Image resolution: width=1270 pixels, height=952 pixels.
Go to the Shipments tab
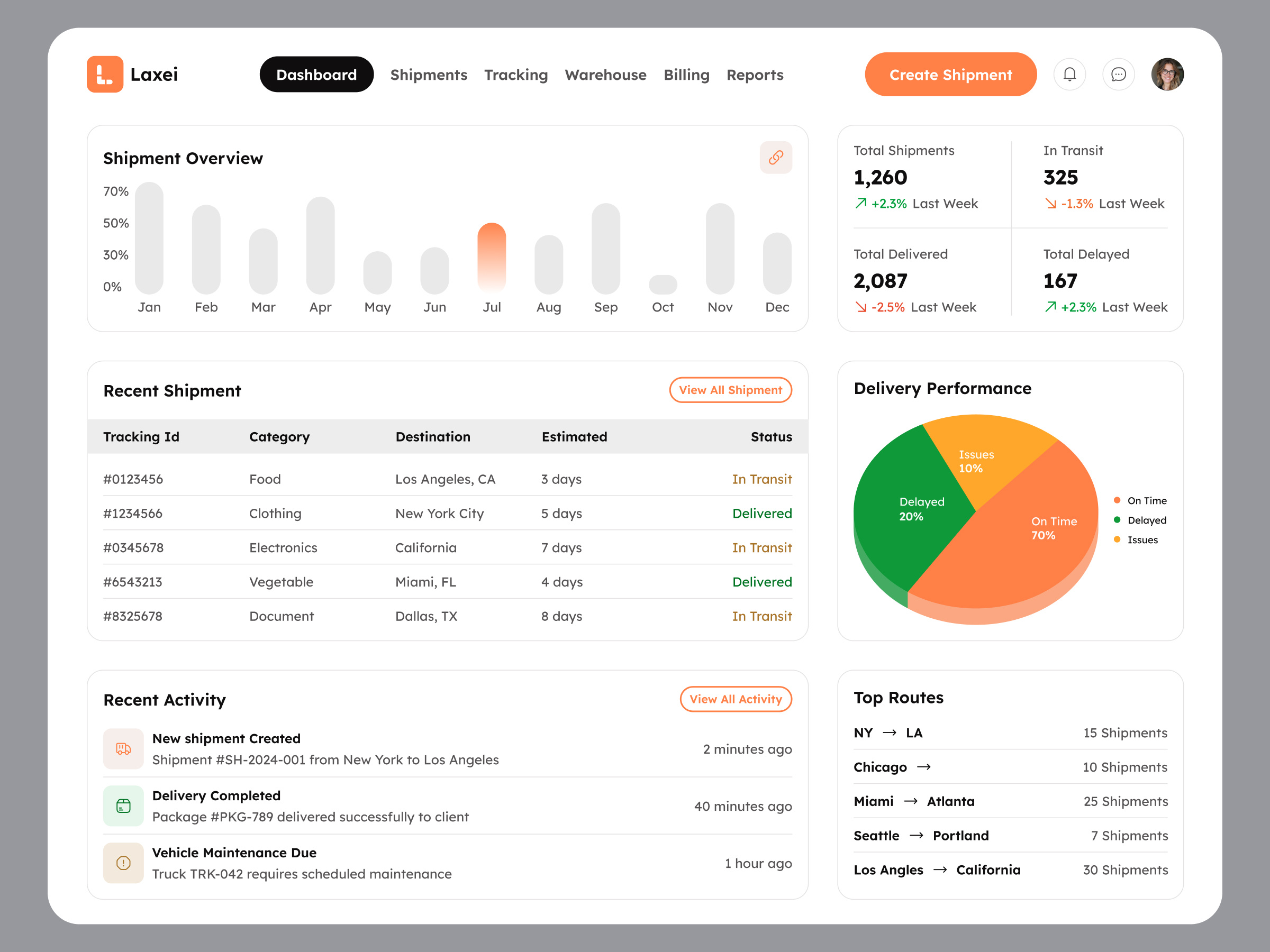[428, 75]
